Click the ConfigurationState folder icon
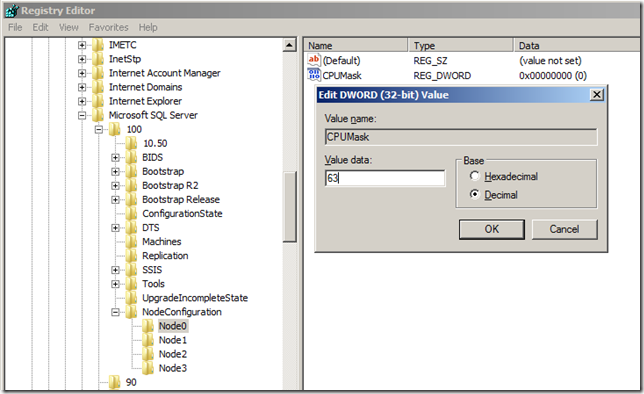The width and height of the screenshot is (644, 394). click(x=131, y=214)
